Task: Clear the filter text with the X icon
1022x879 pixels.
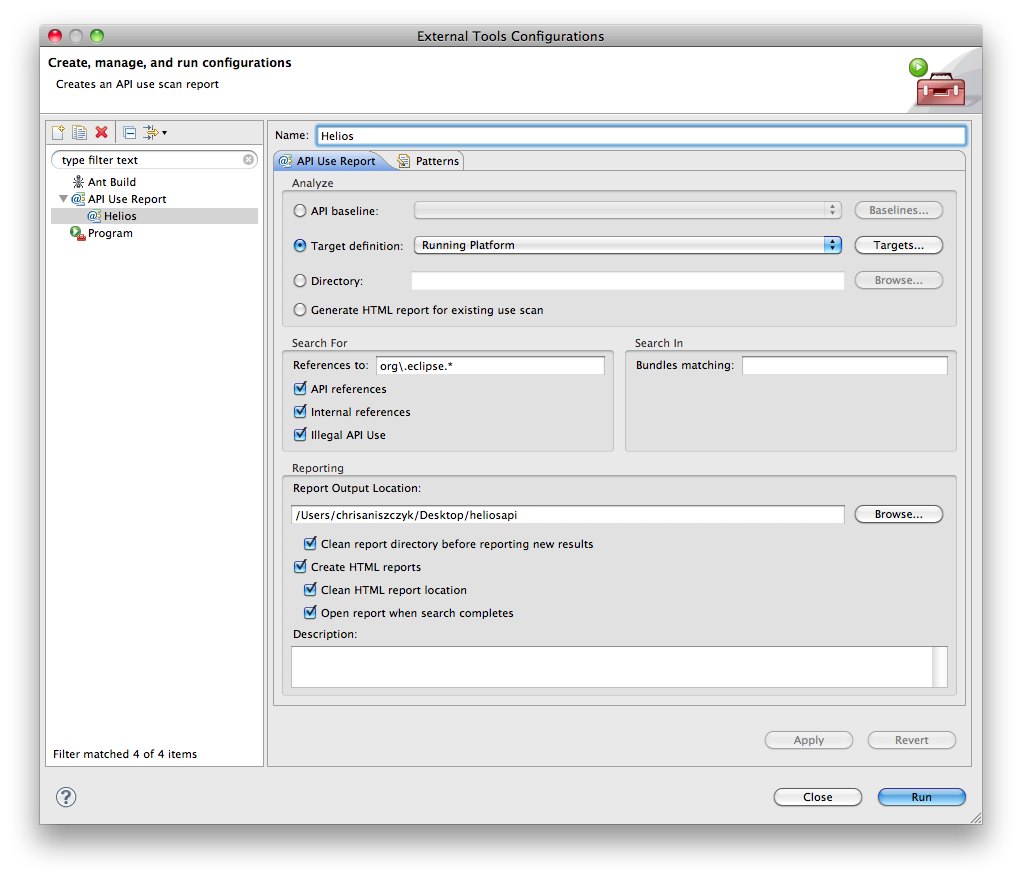Action: [248, 160]
